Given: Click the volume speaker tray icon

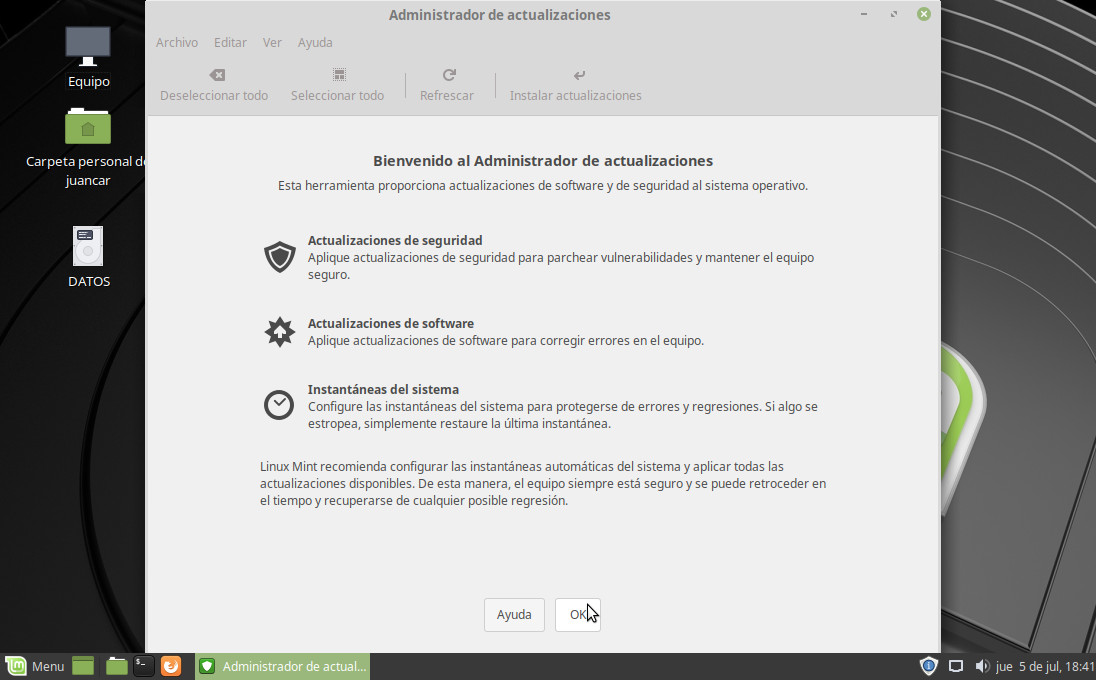Looking at the screenshot, I should [x=981, y=666].
